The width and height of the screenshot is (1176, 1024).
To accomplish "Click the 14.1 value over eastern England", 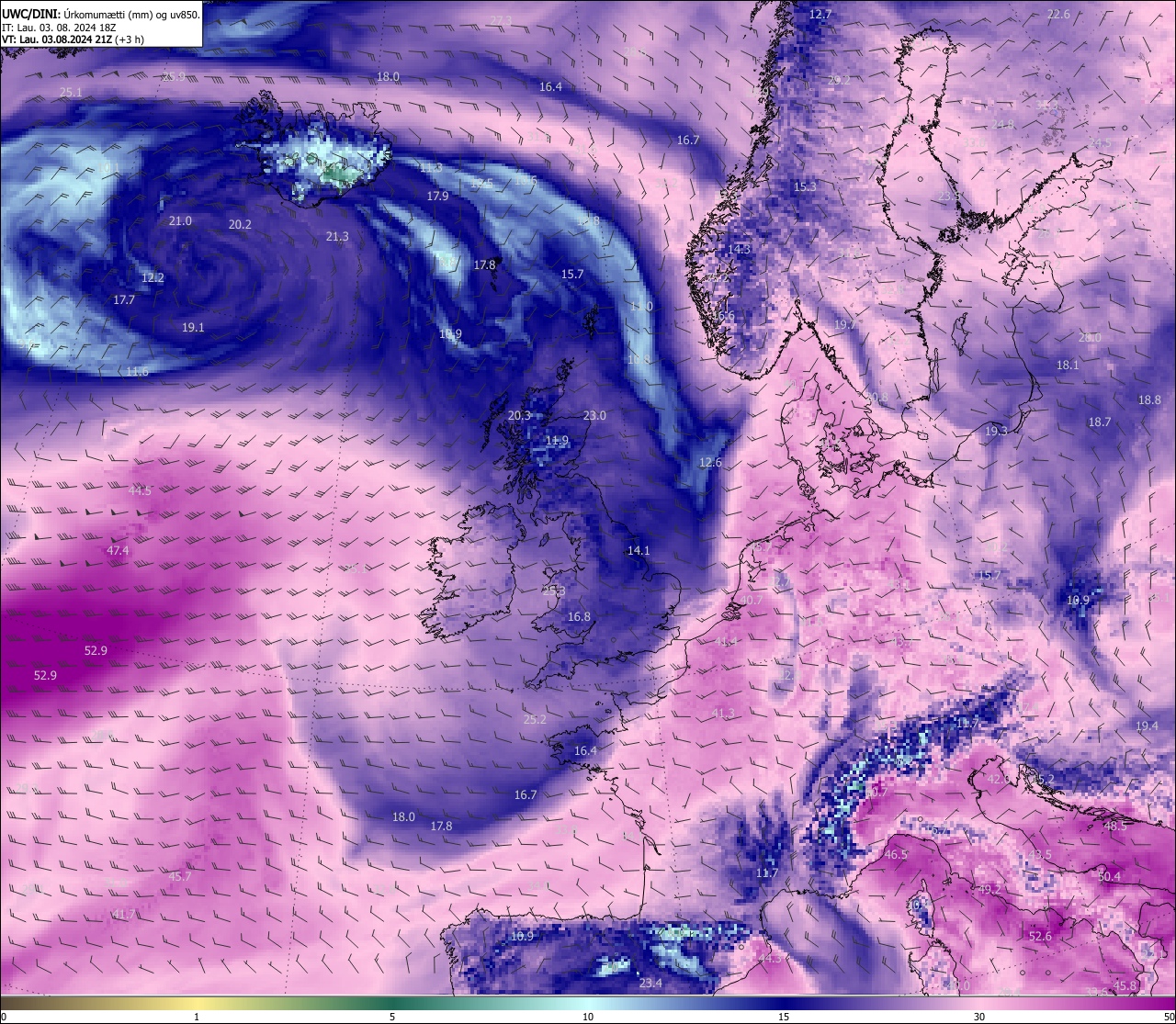I will tap(639, 551).
